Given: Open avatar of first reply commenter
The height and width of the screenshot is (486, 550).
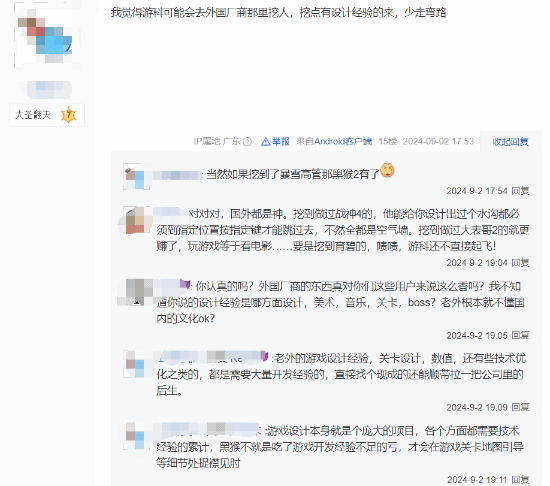Looking at the screenshot, I should [x=136, y=176].
